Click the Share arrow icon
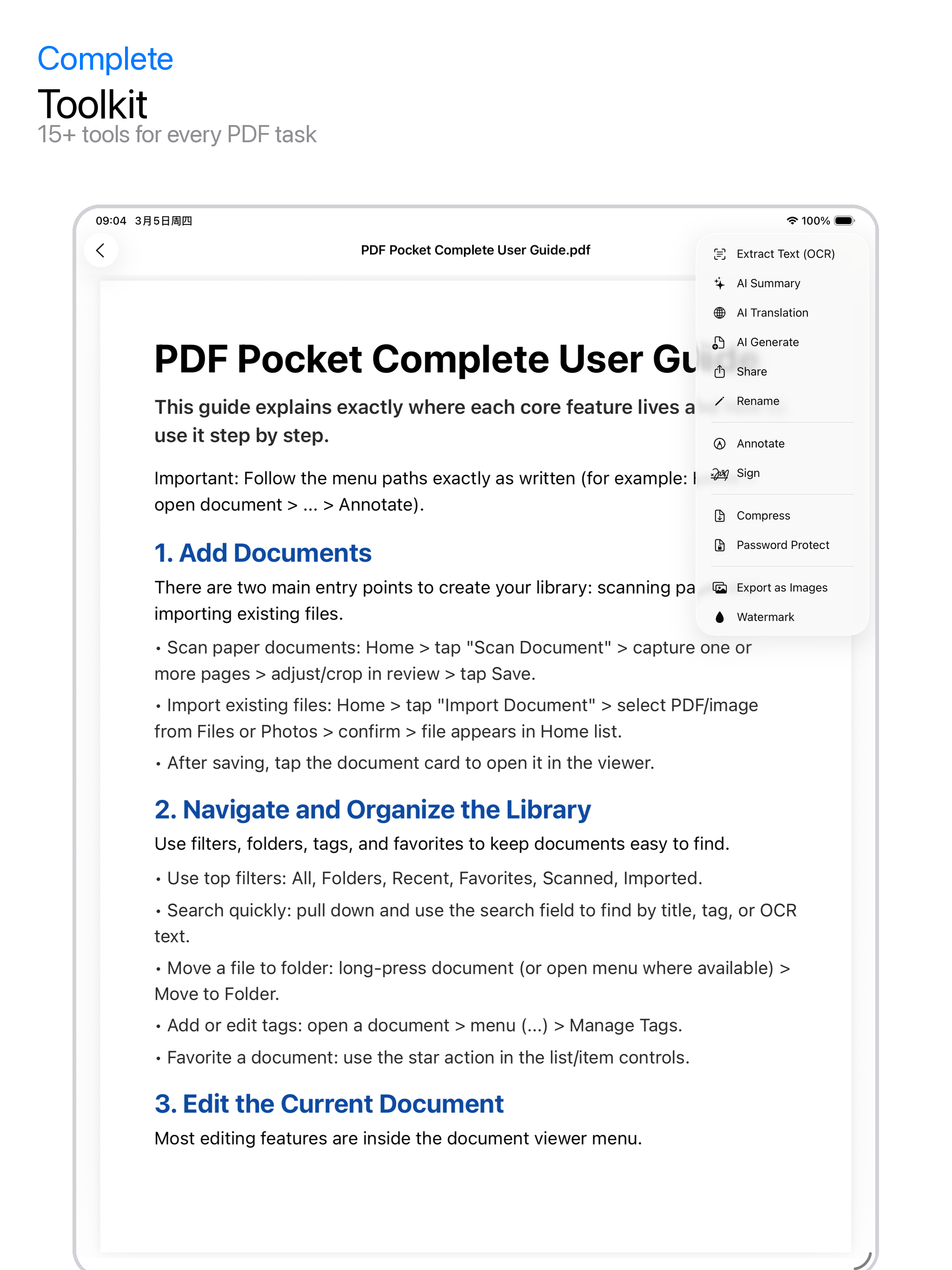 720,371
